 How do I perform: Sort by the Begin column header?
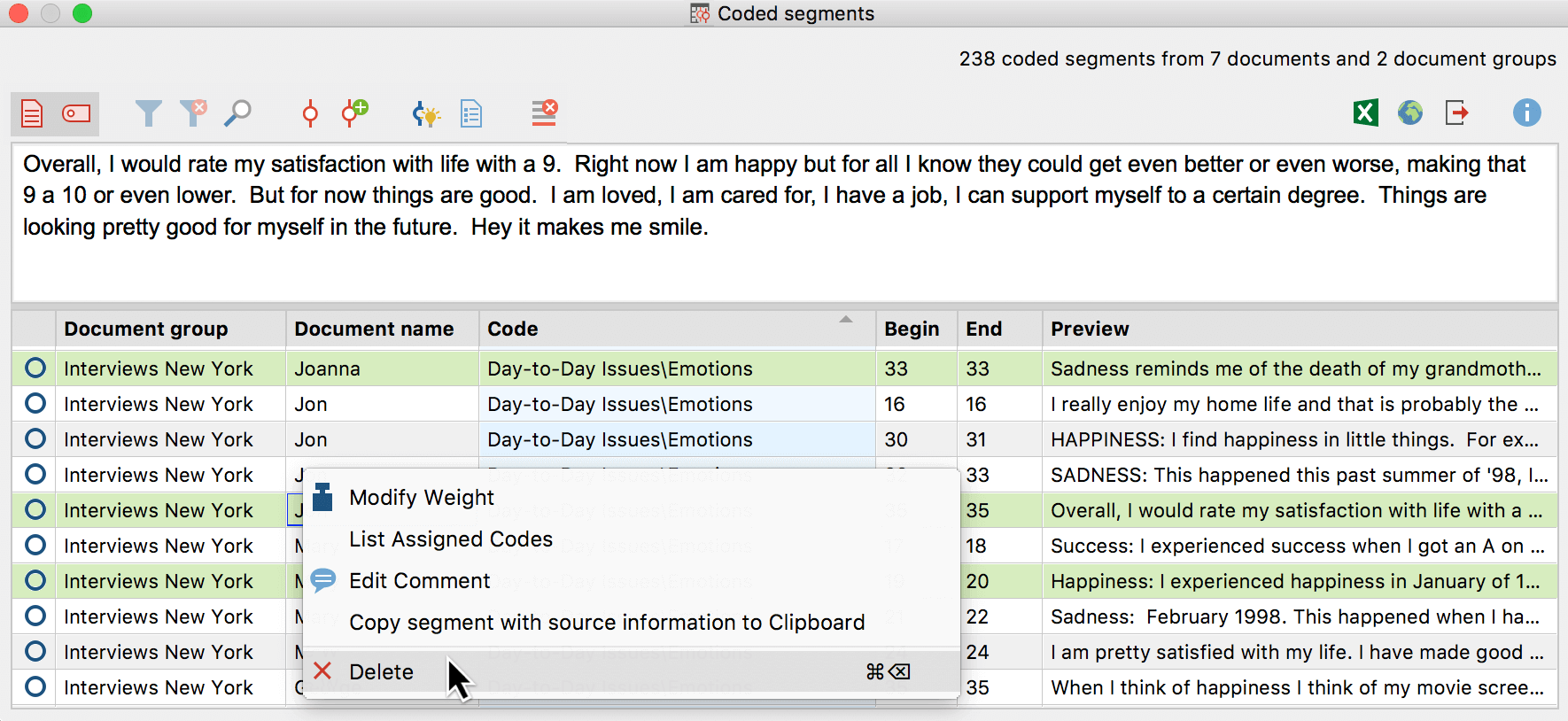point(912,329)
